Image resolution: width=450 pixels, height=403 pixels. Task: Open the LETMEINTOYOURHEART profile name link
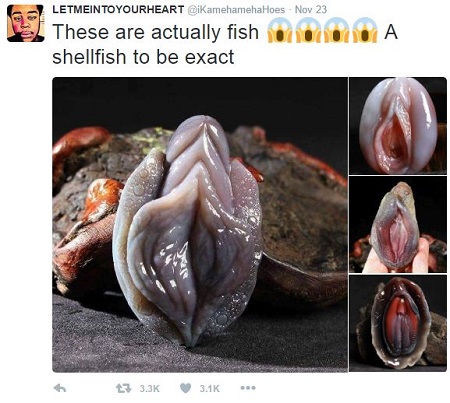pos(118,9)
